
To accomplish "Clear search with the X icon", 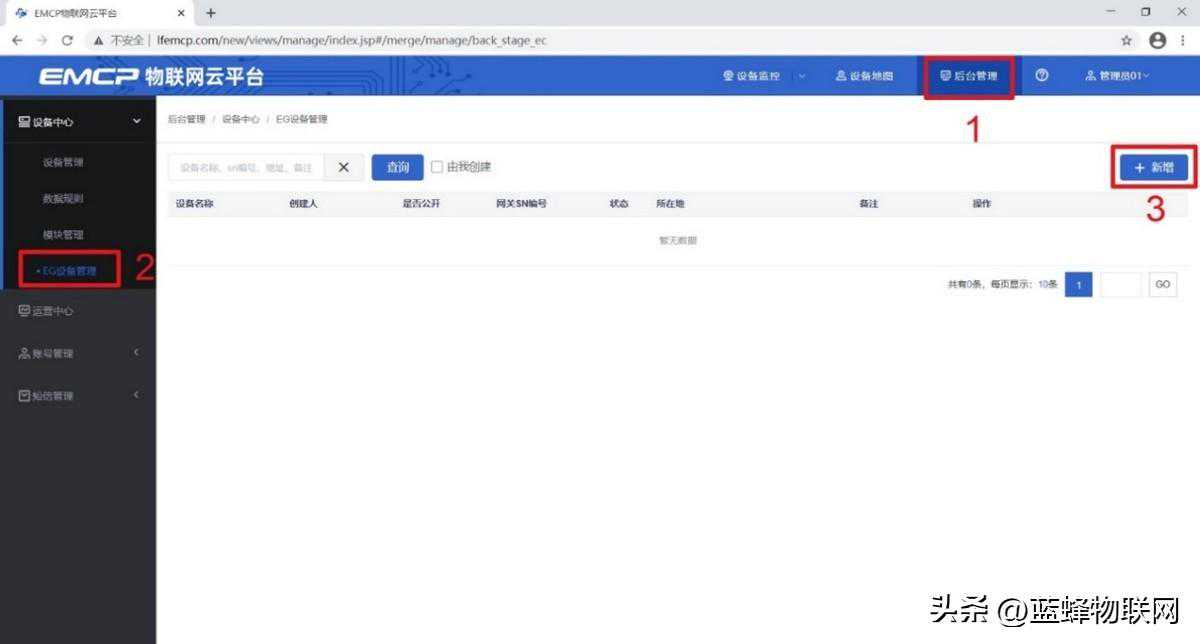I will 344,168.
